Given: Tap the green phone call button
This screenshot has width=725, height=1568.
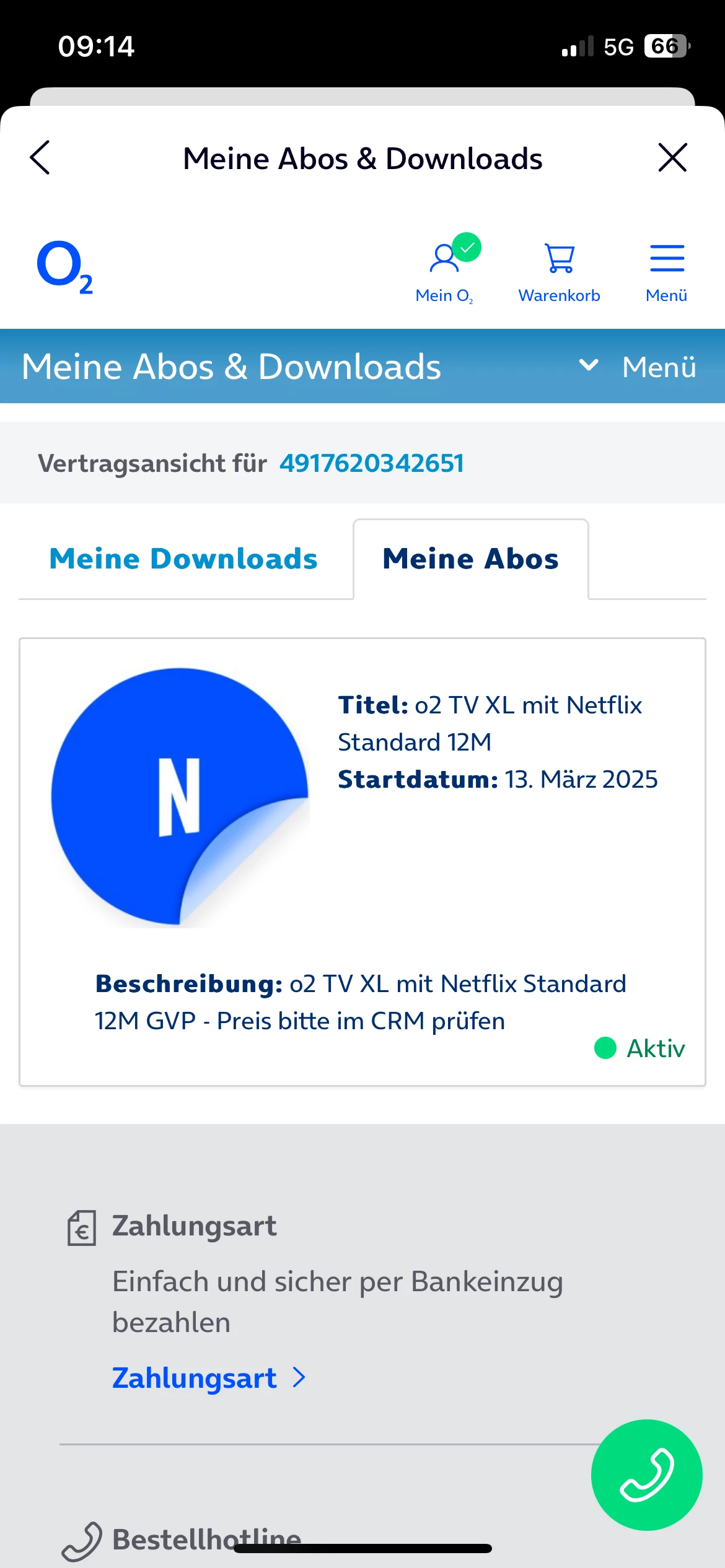Looking at the screenshot, I should pos(646,1475).
